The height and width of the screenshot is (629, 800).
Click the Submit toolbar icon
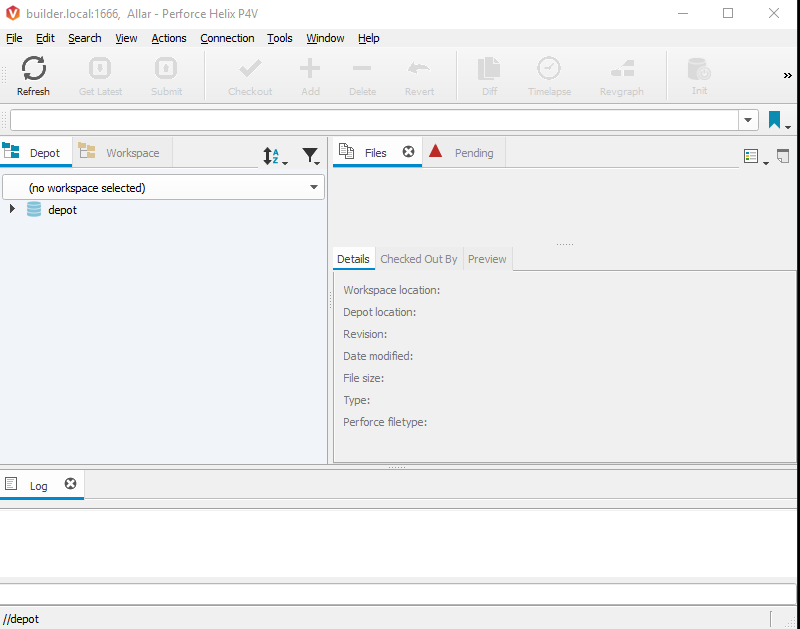tap(166, 68)
